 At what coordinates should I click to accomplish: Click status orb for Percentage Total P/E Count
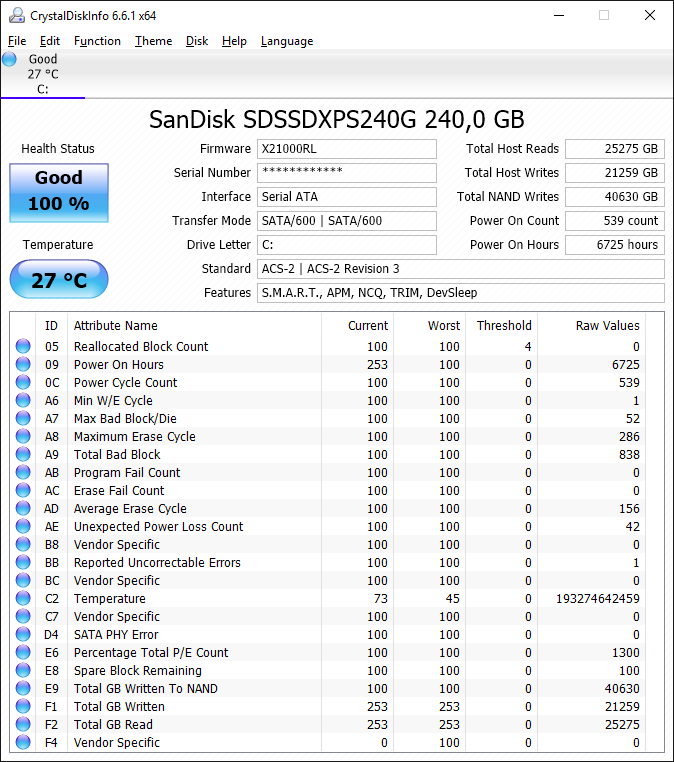click(x=23, y=652)
